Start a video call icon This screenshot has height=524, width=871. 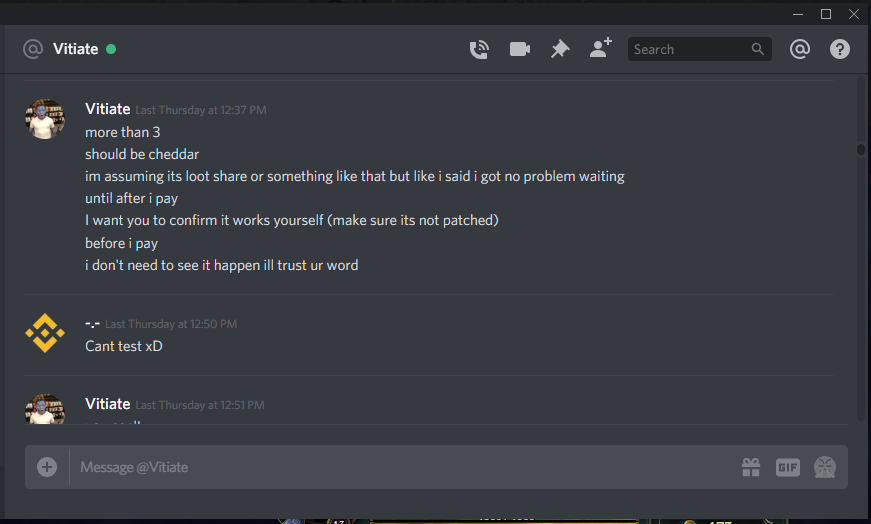519,49
